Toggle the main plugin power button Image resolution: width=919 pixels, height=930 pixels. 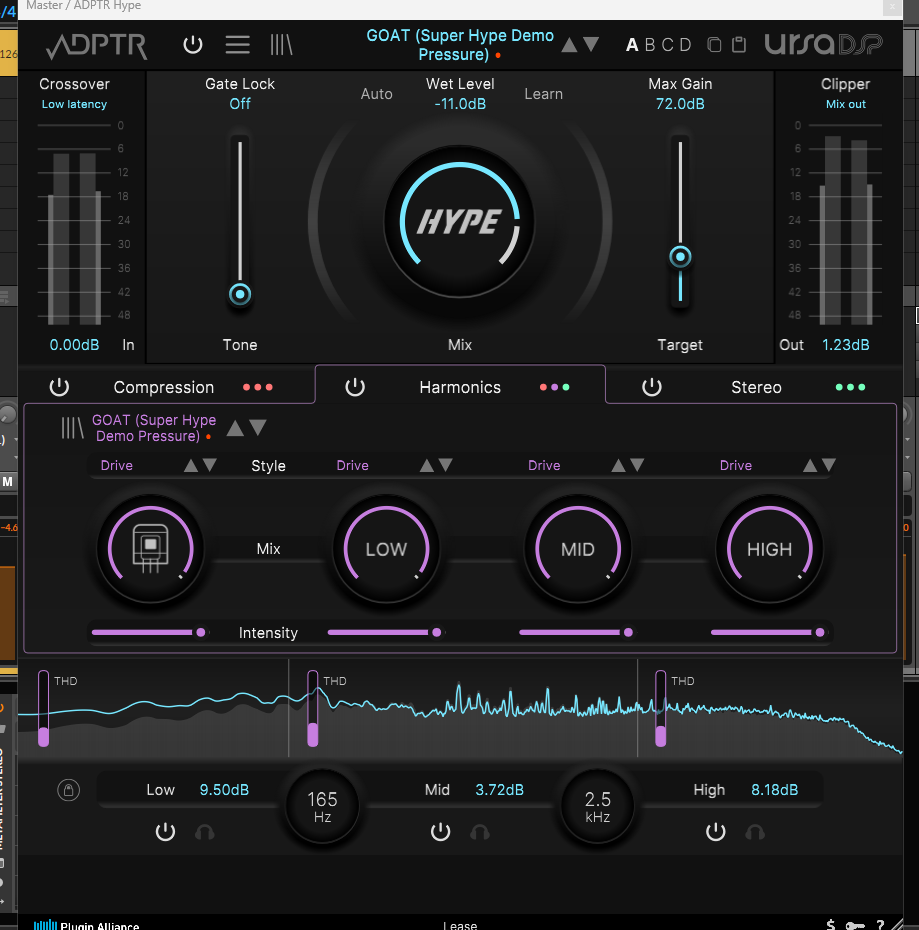pos(193,44)
